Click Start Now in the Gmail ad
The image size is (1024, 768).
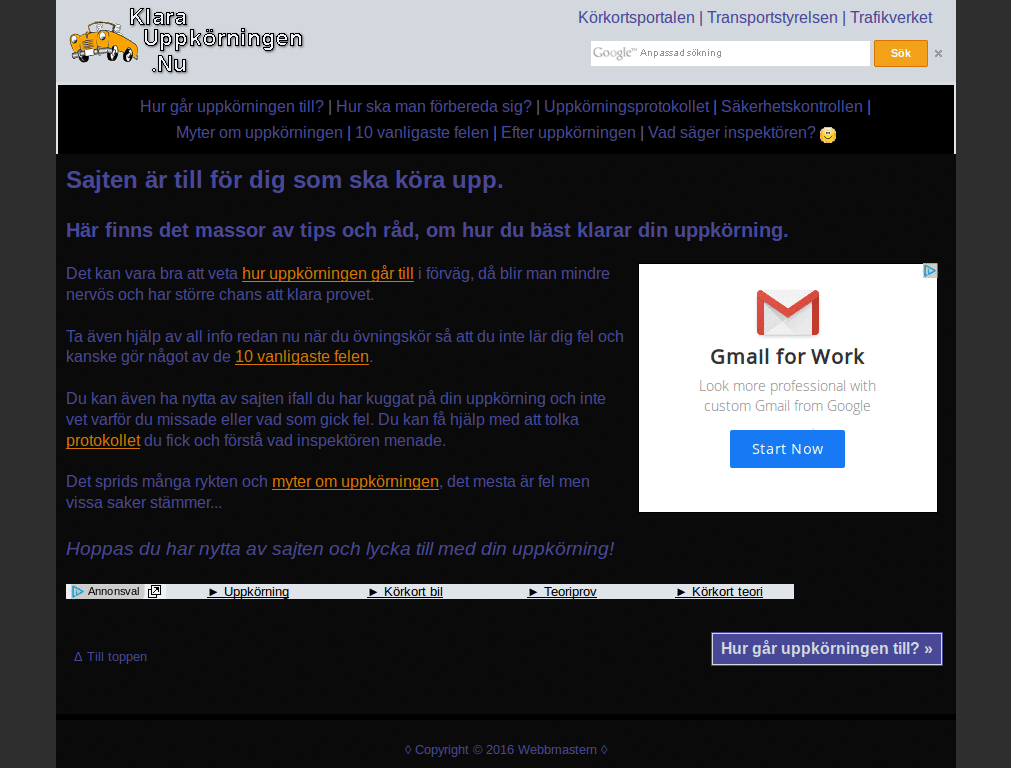pos(787,449)
